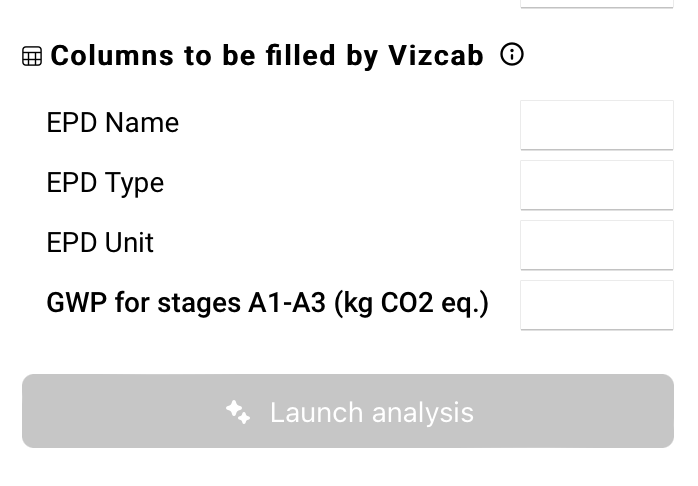The width and height of the screenshot is (698, 486).
Task: Click the (kg CO2 eq.) unit text
Action: [x=411, y=304]
